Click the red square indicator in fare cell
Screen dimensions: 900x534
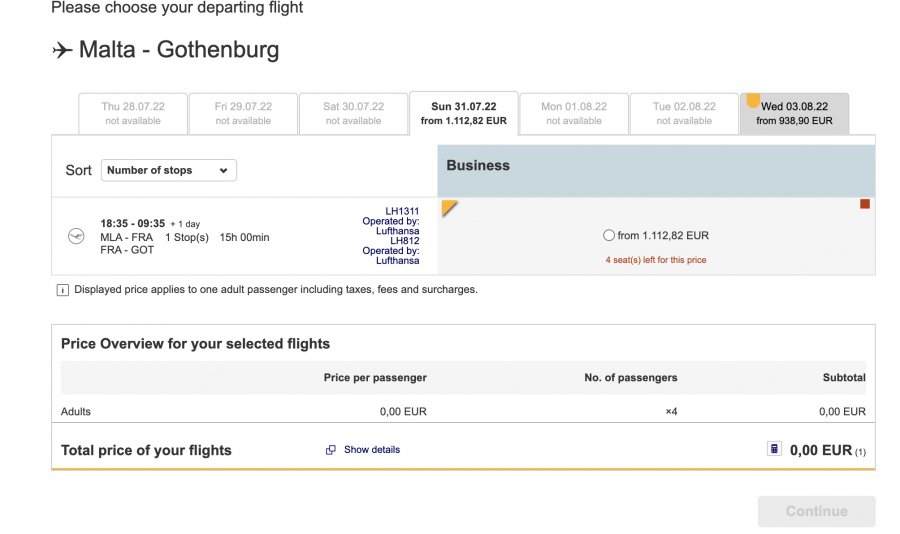click(865, 204)
